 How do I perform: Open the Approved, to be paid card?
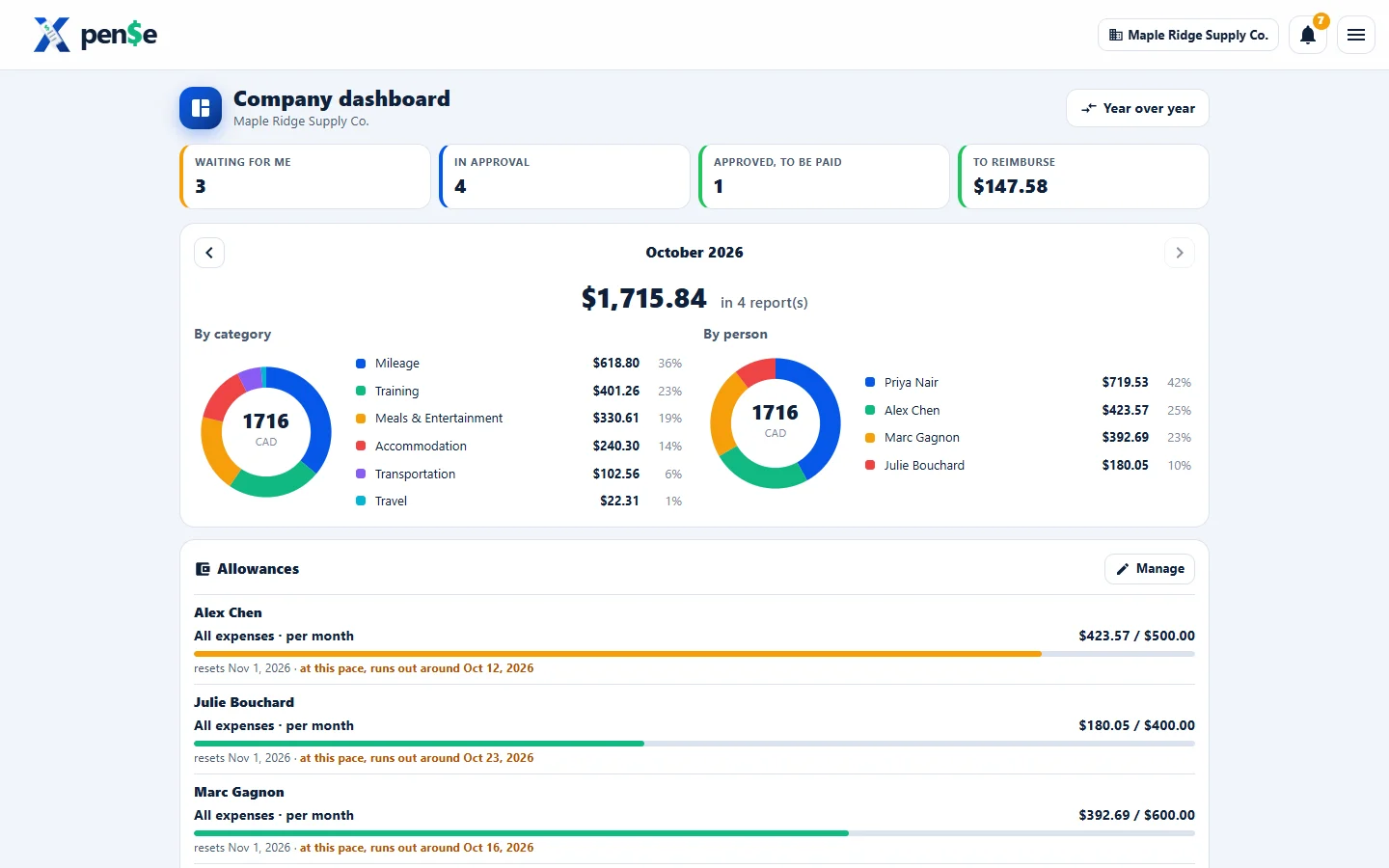[x=824, y=176]
